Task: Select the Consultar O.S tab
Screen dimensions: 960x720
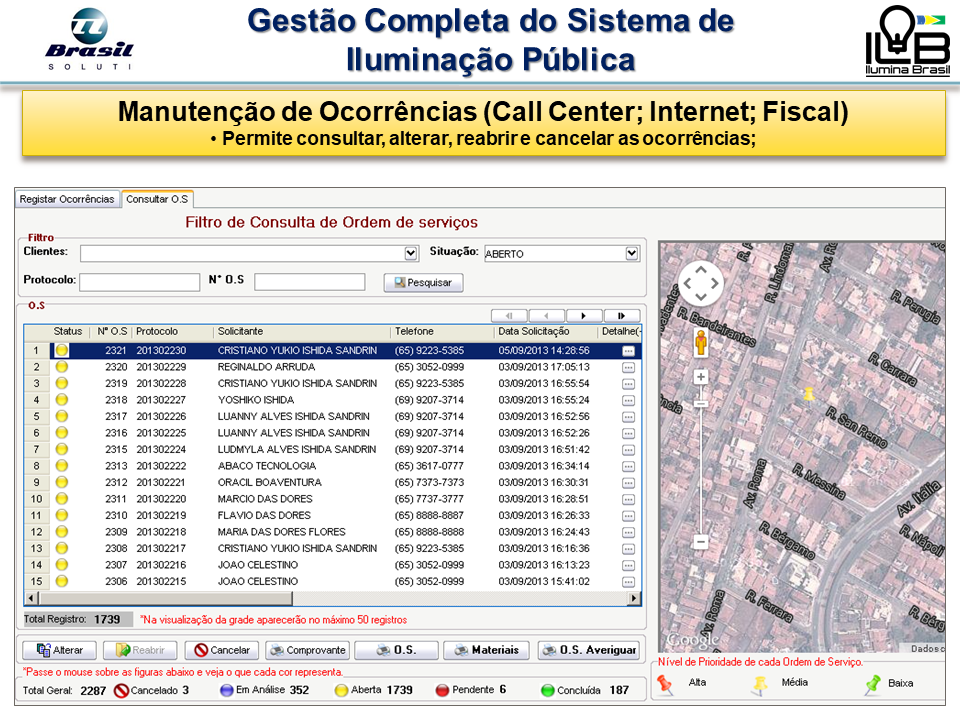Action: click(158, 199)
